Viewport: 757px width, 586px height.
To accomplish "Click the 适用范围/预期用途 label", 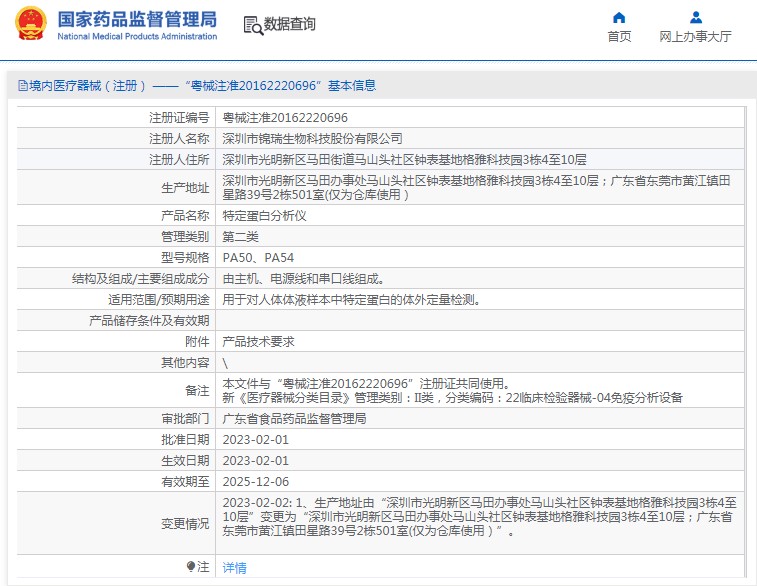I will (158, 300).
